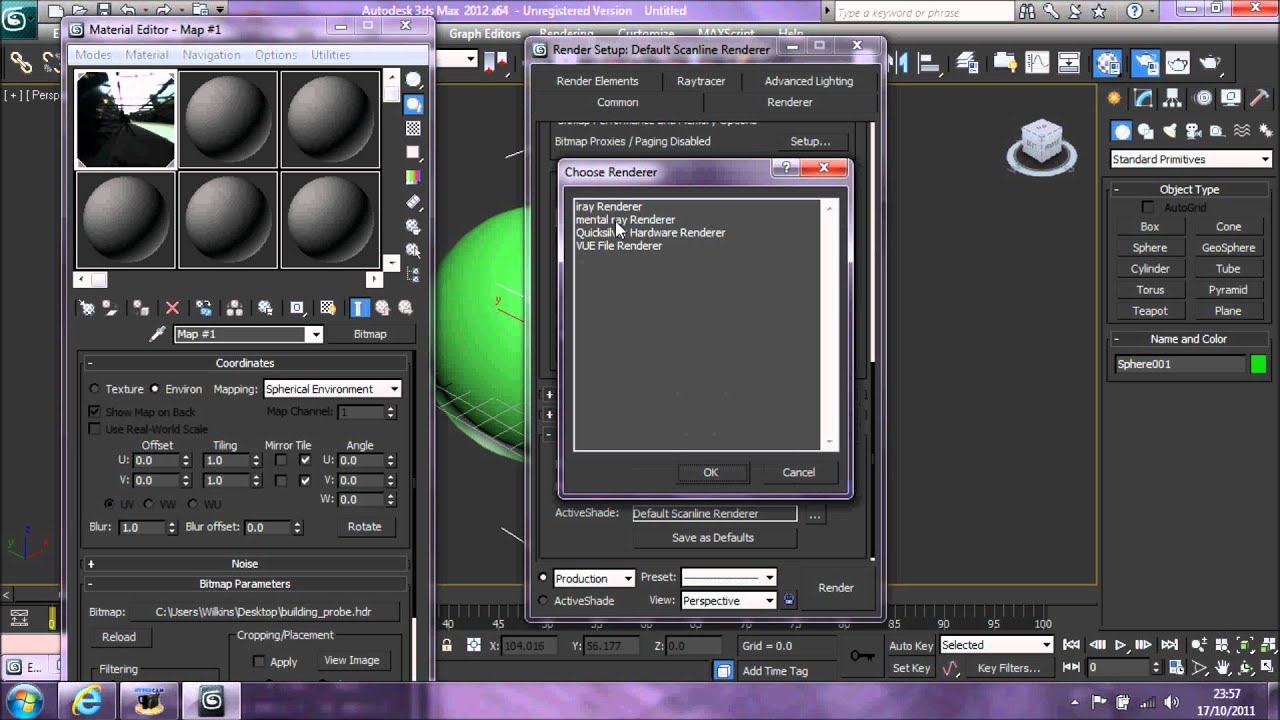Image resolution: width=1280 pixels, height=720 pixels.
Task: Click Render Setup teapot toolbar icon
Action: click(x=1146, y=62)
